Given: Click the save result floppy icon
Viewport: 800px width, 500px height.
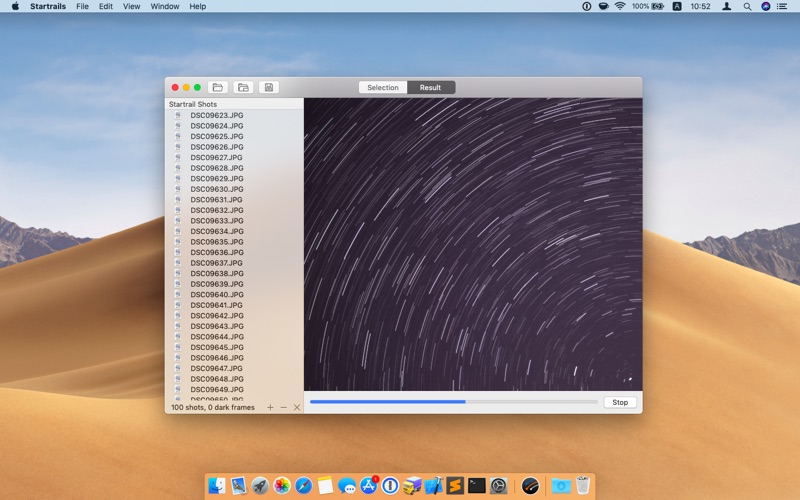Looking at the screenshot, I should (x=269, y=87).
